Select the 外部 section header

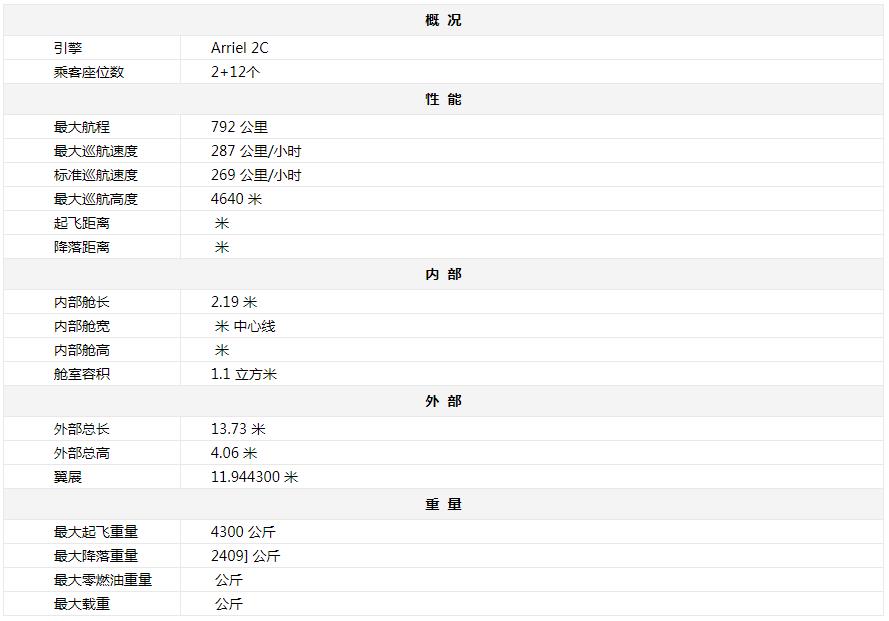coord(443,401)
